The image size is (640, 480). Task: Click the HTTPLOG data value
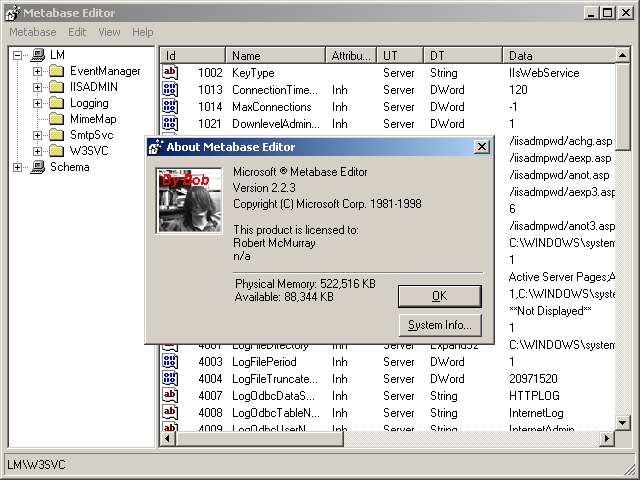point(534,396)
